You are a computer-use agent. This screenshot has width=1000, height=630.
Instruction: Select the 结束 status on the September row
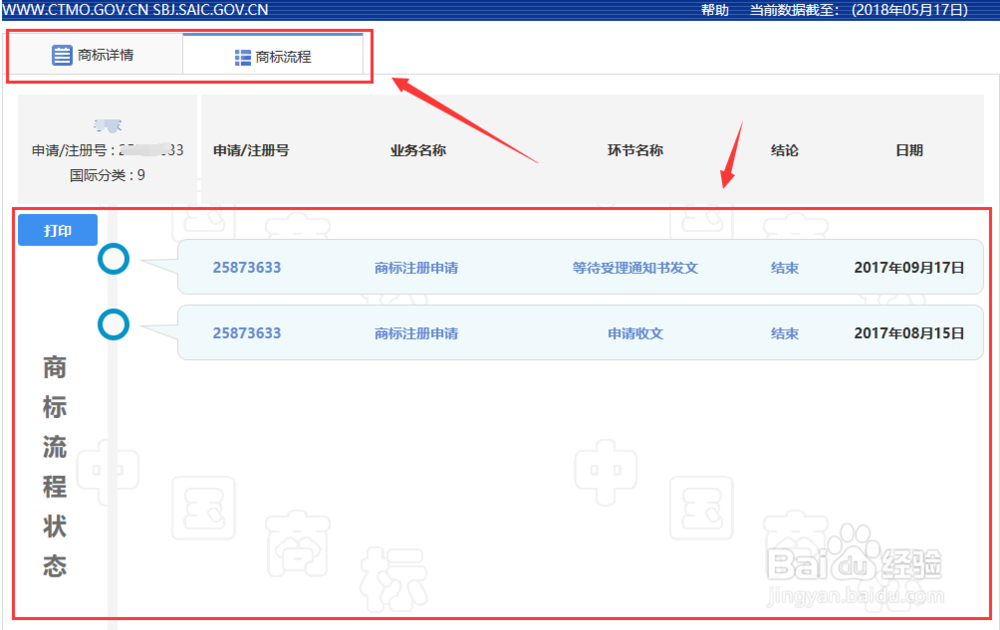point(784,268)
